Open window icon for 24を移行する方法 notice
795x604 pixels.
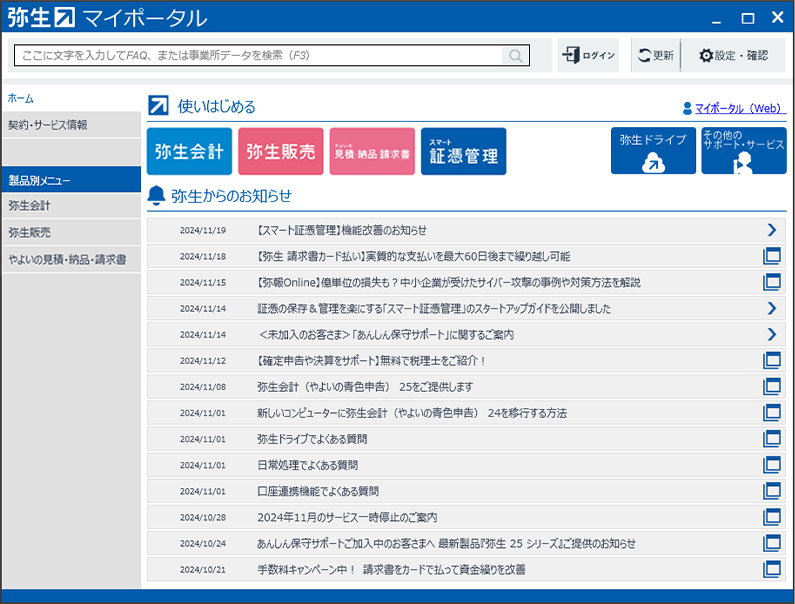coord(772,413)
